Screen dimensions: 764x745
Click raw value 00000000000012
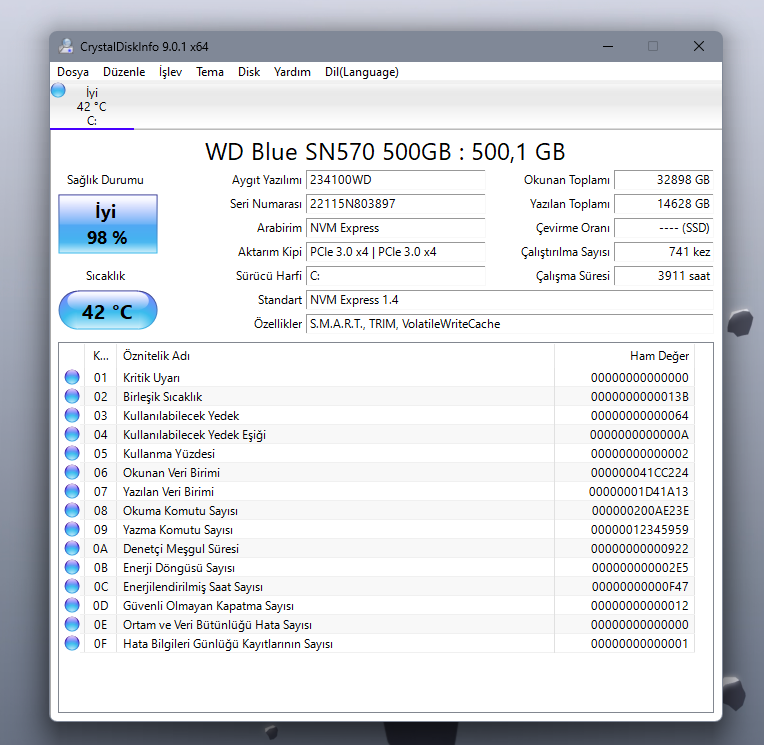pos(639,606)
